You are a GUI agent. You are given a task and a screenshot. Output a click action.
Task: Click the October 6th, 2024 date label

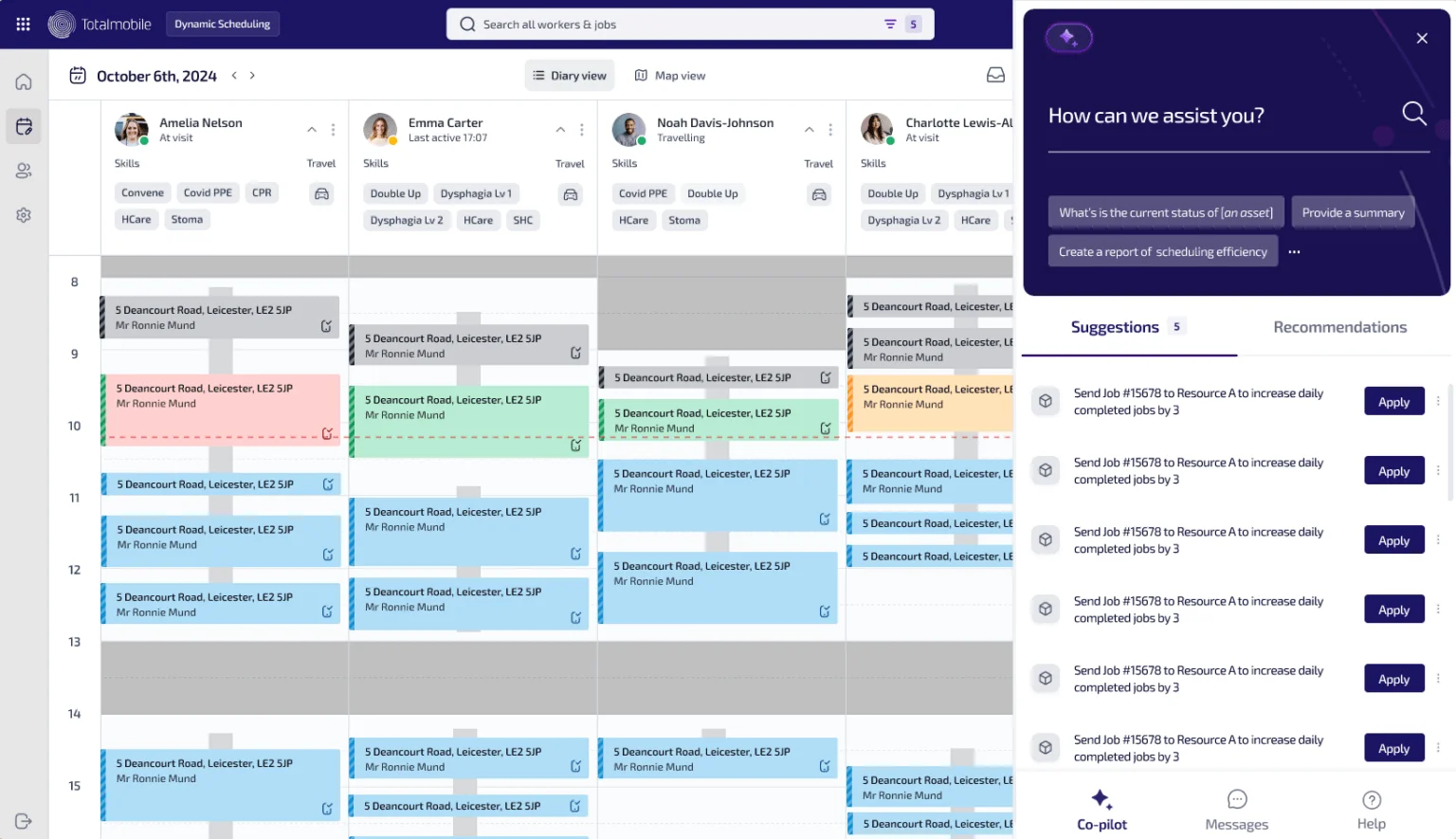pos(156,76)
